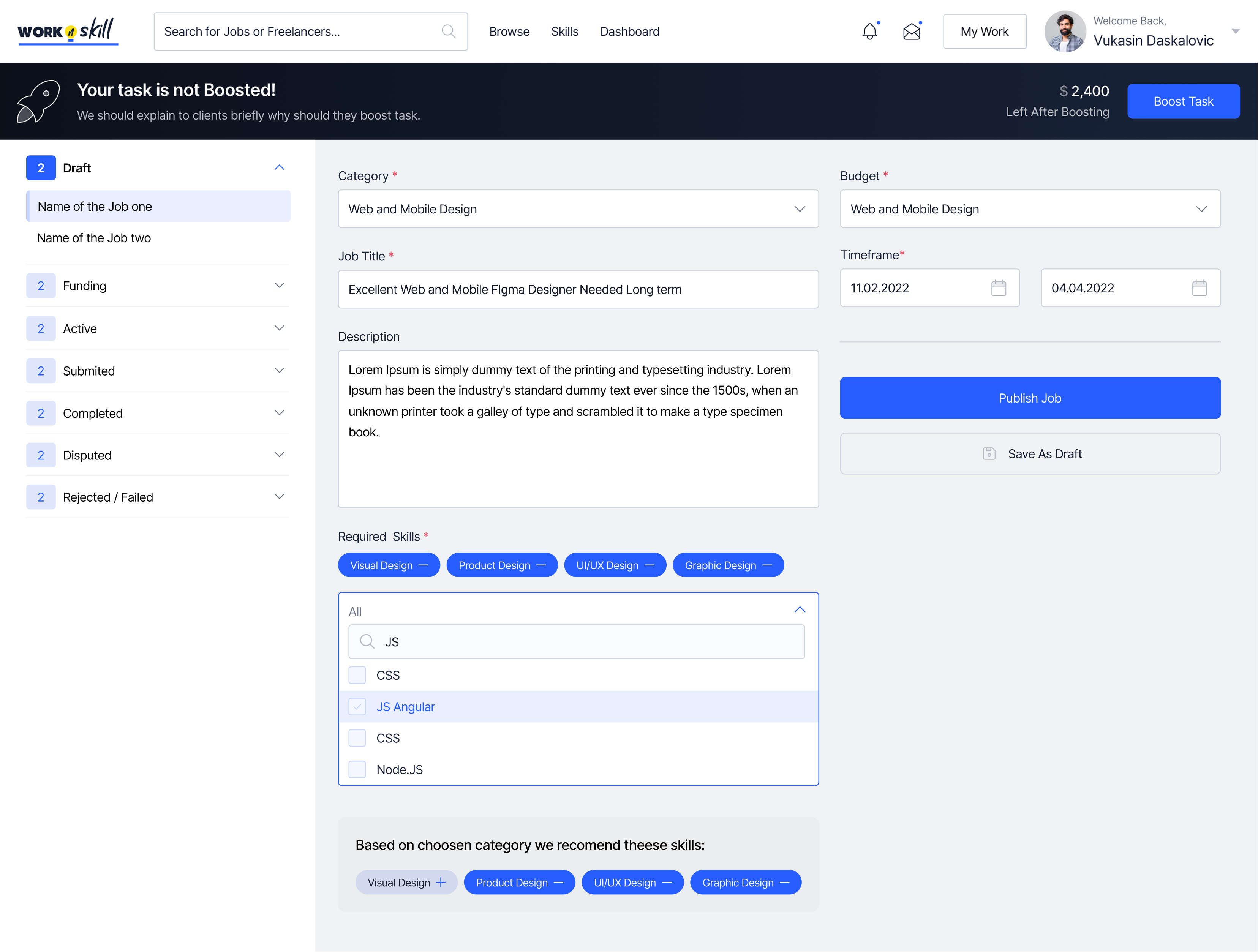Open the messages envelope icon
1258x952 pixels.
[912, 31]
